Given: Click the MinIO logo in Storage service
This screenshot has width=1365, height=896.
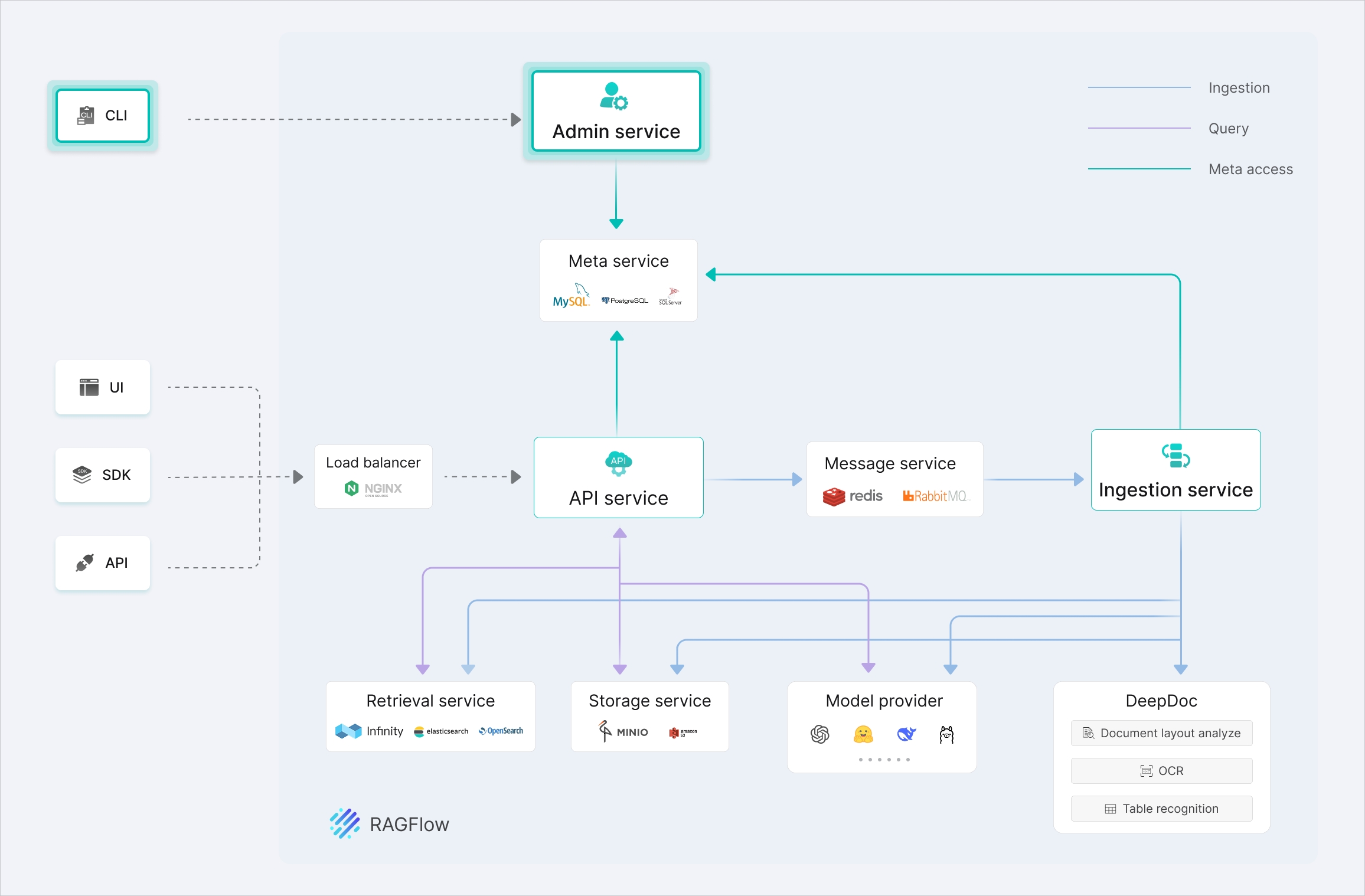Looking at the screenshot, I should point(623,731).
